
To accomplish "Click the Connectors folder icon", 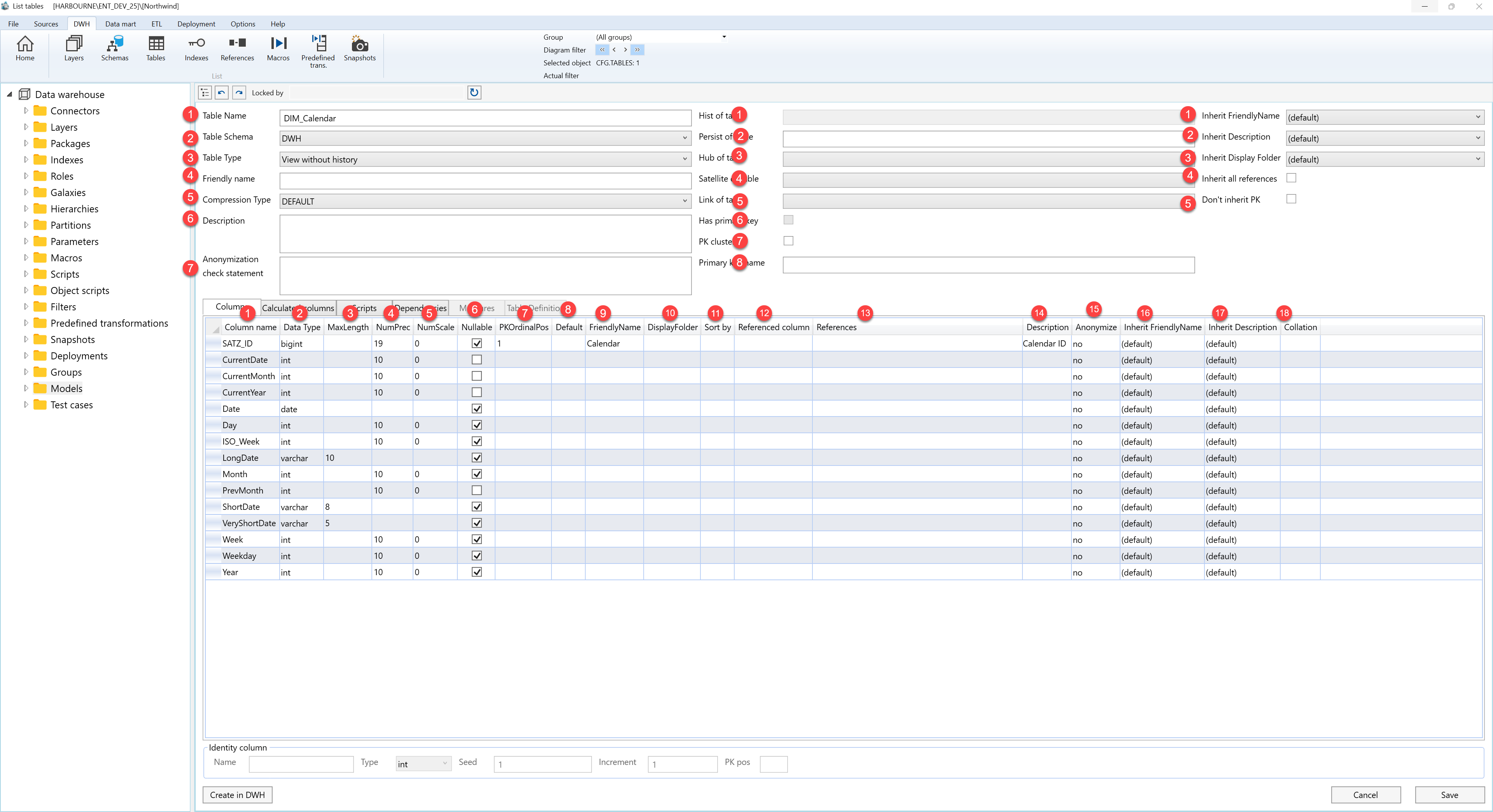I will point(40,111).
